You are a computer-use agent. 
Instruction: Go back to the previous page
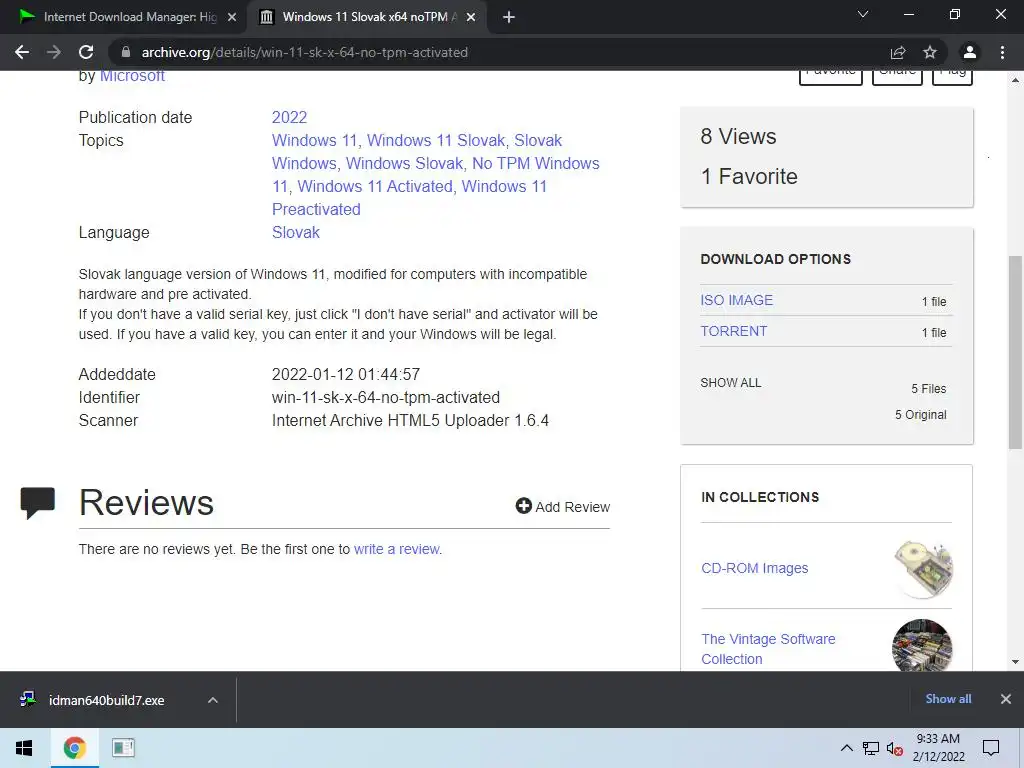pyautogui.click(x=22, y=52)
